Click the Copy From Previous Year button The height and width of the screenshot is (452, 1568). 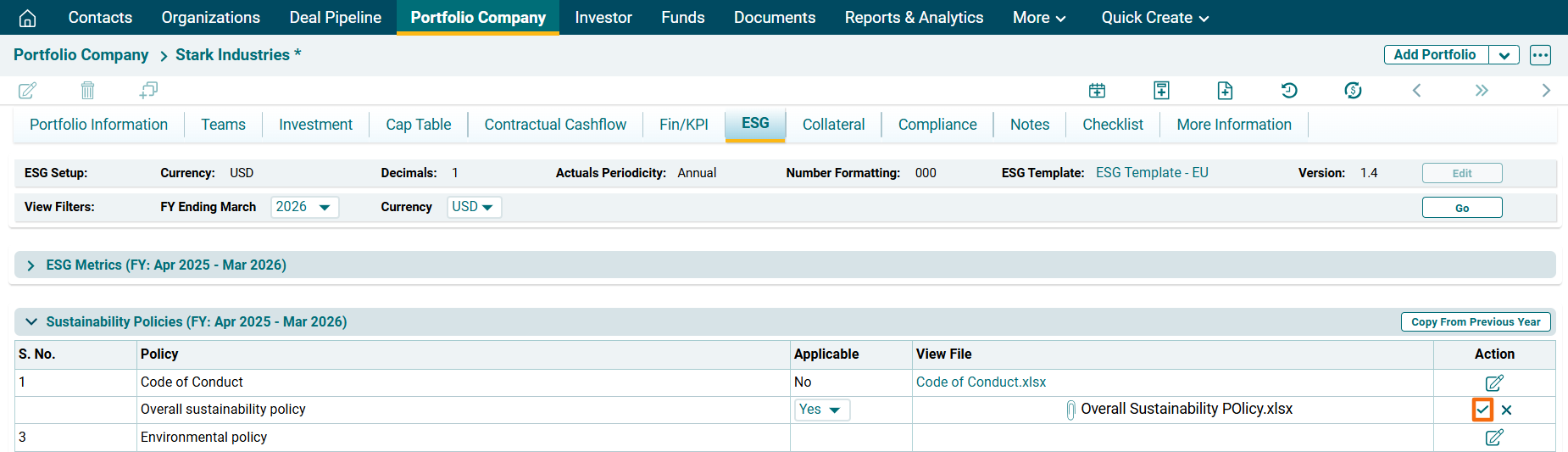click(1475, 322)
